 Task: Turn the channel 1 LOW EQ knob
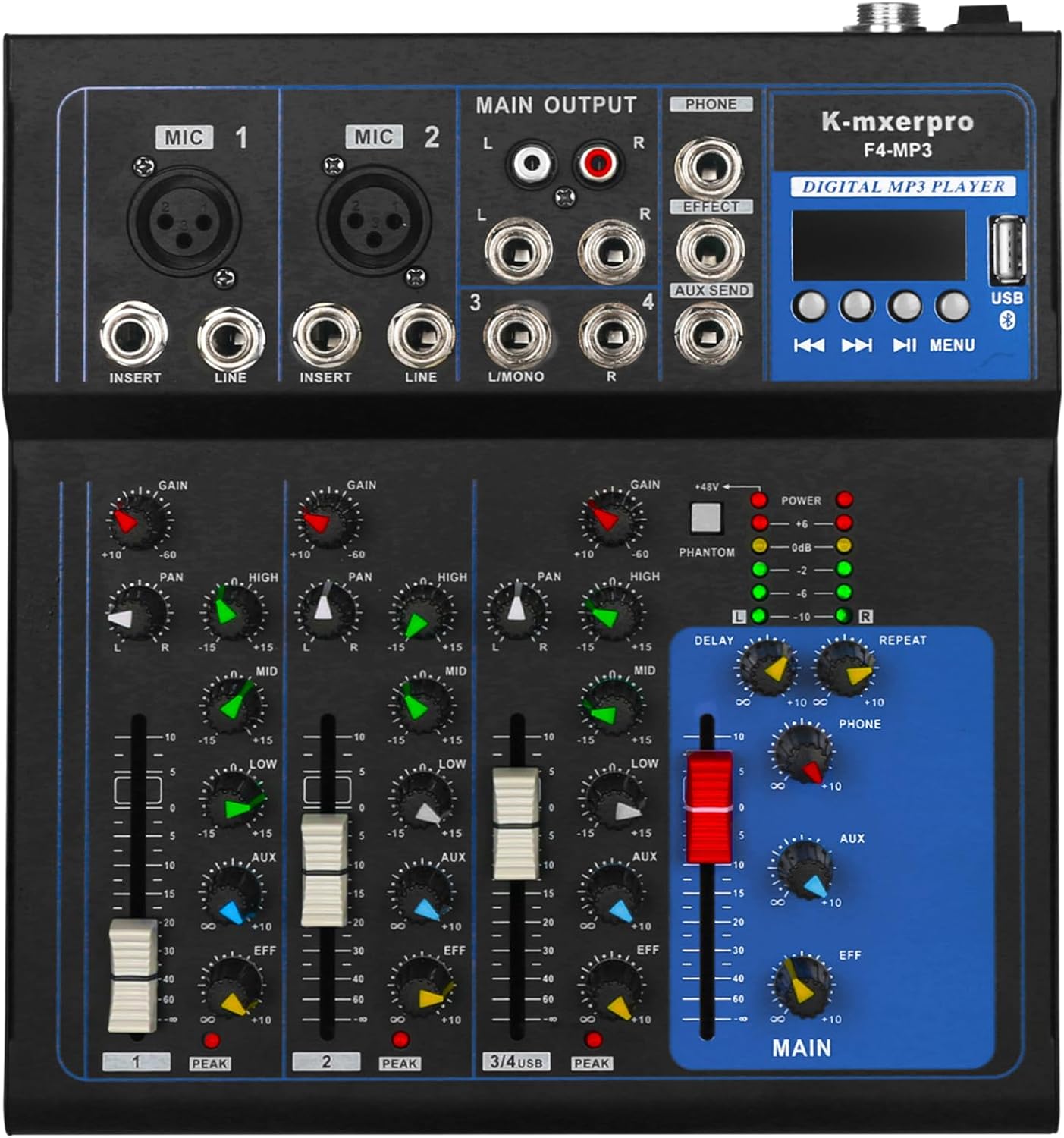coord(234,799)
